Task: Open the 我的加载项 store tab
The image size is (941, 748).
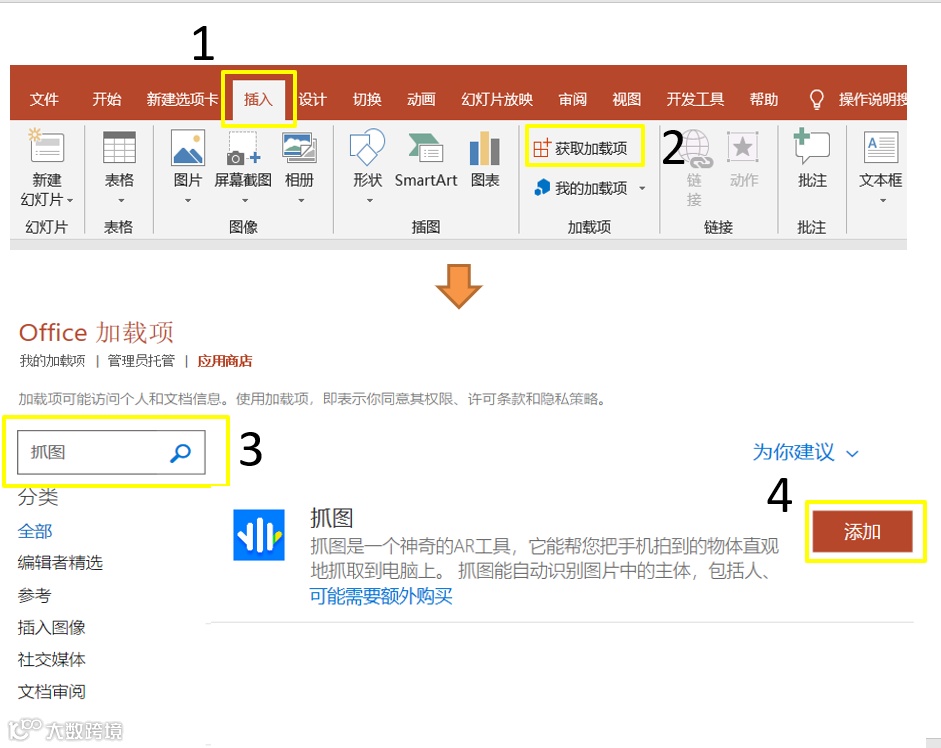Action: coord(53,361)
